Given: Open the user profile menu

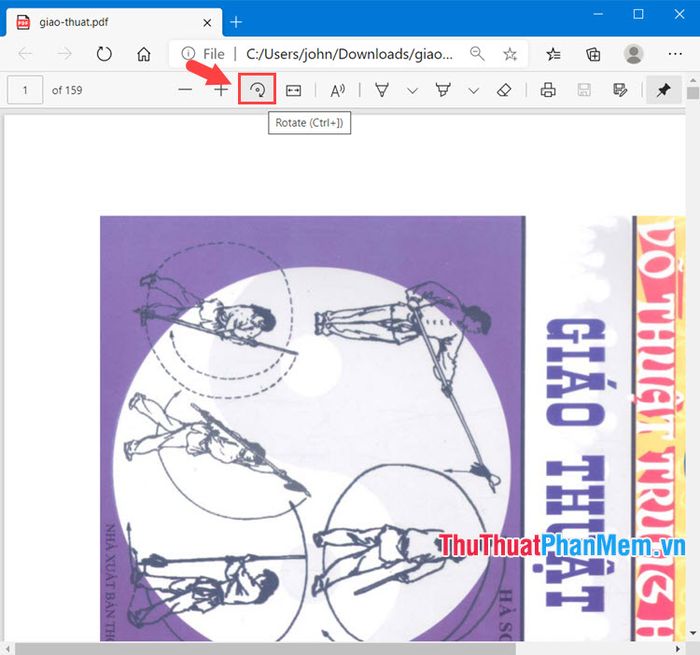Looking at the screenshot, I should 633,54.
